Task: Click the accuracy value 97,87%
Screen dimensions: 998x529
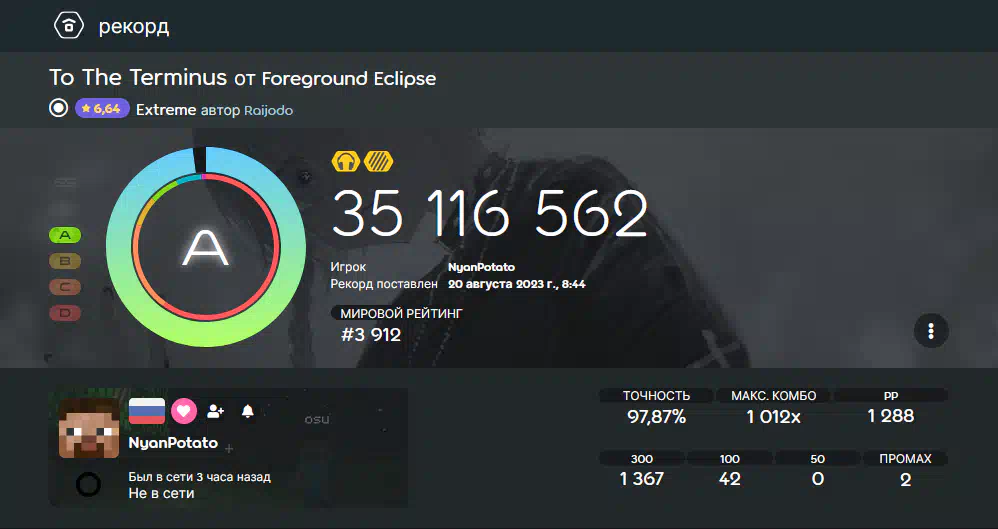Action: click(656, 418)
